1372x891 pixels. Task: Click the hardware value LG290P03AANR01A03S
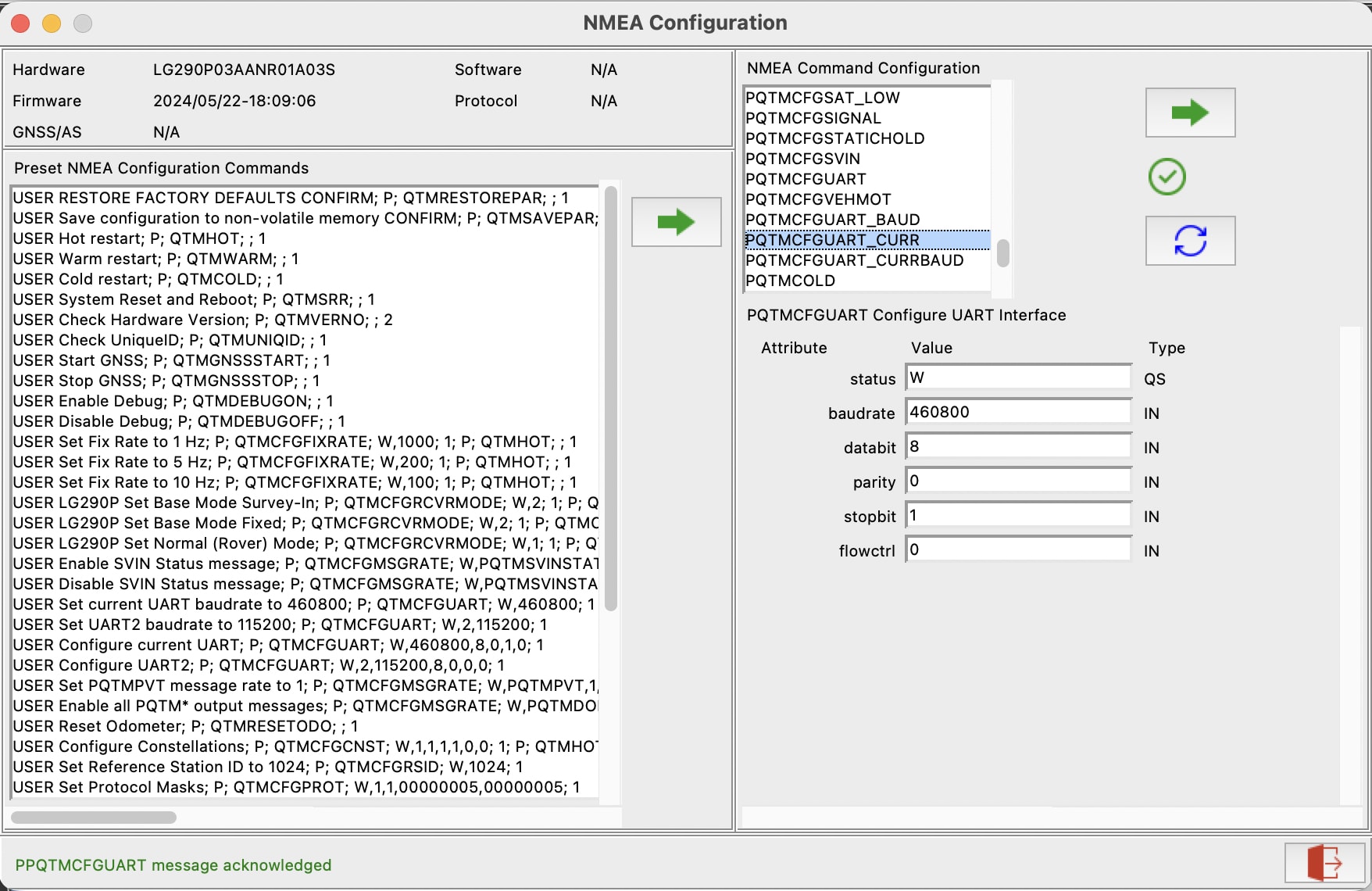pyautogui.click(x=244, y=70)
